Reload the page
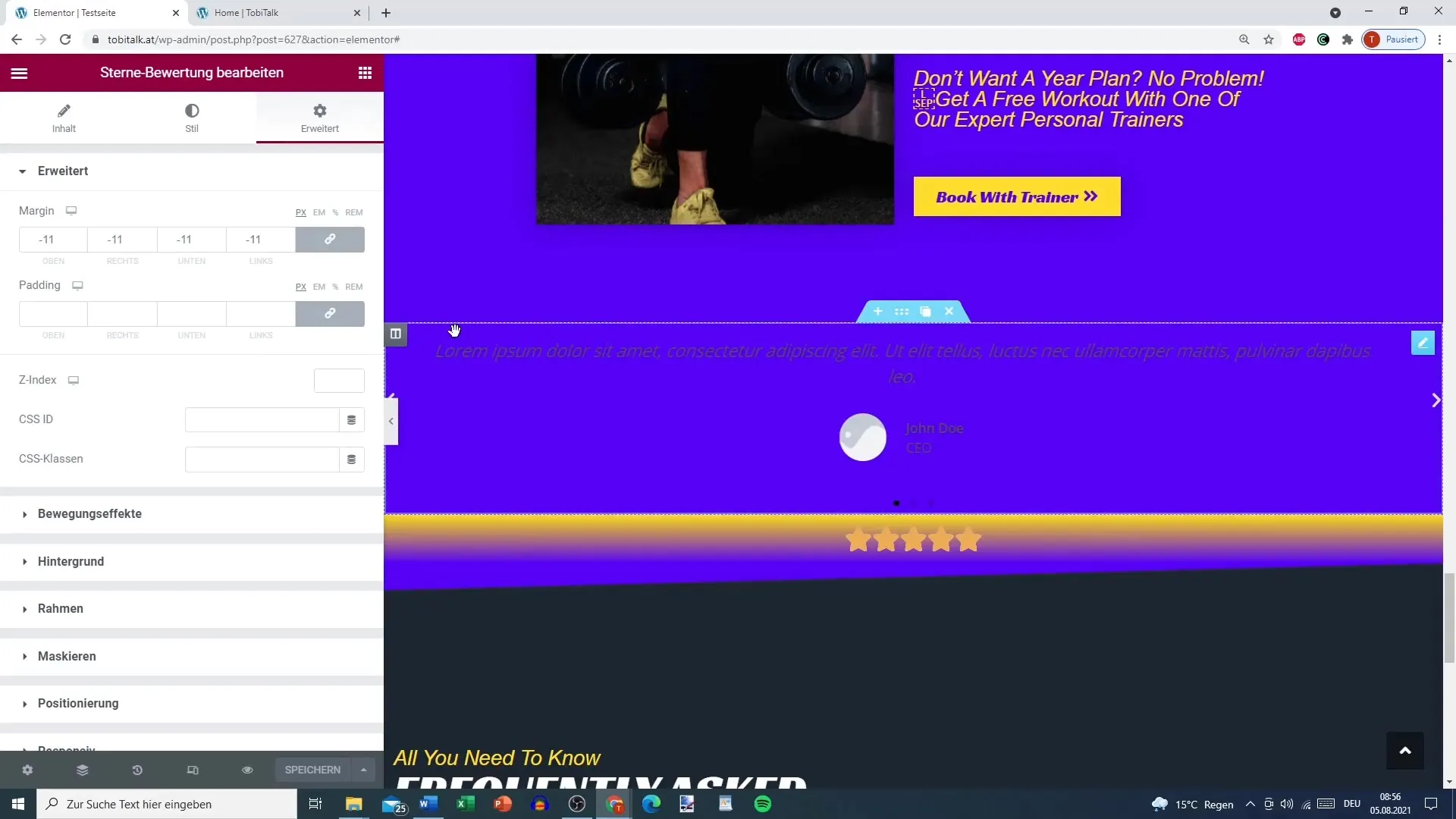 tap(65, 39)
